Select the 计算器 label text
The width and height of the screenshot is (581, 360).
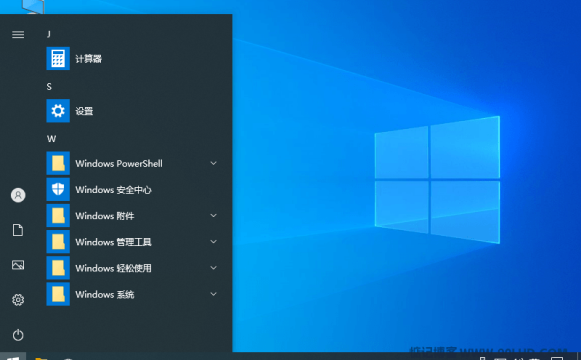coord(89,59)
